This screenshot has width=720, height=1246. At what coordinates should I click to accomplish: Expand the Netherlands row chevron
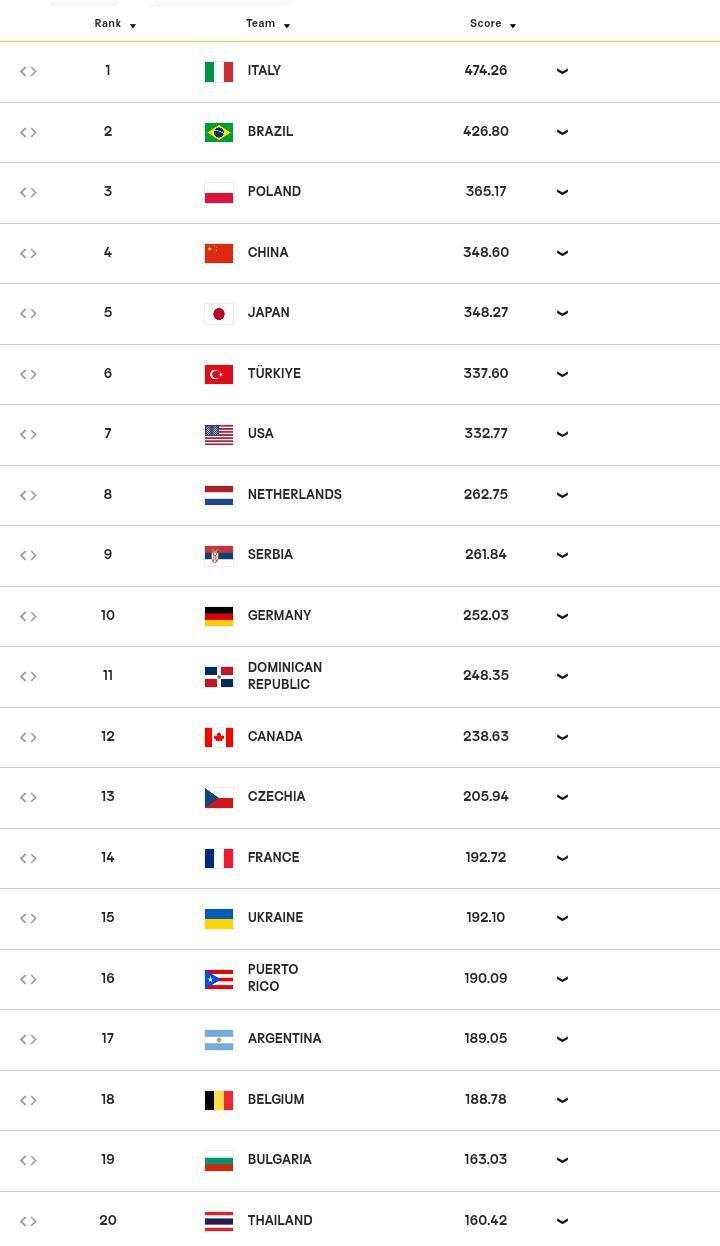[x=562, y=495]
